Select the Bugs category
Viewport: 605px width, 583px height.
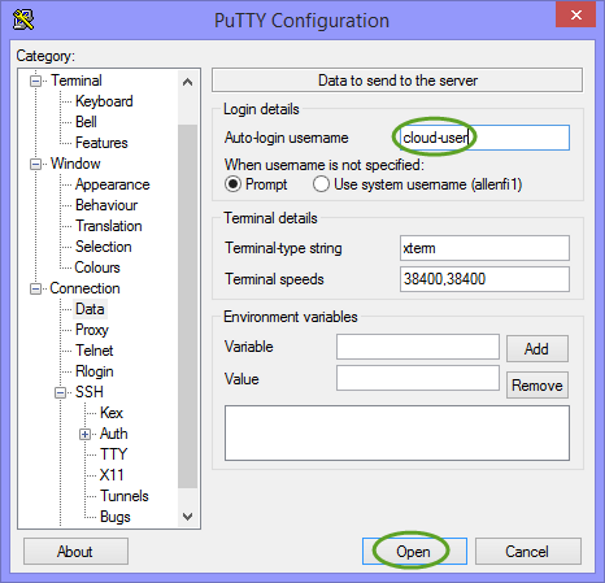point(115,517)
